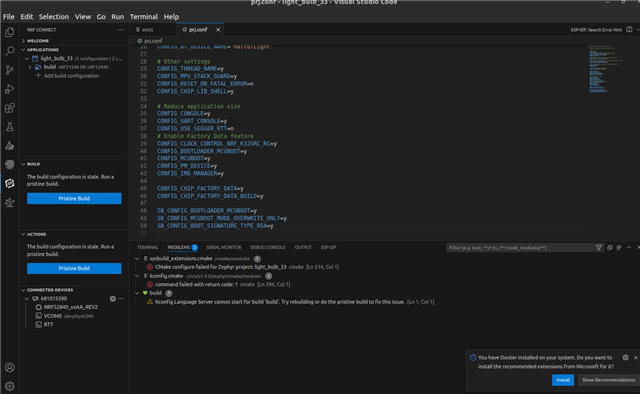
Task: Disconnect device 681015590 with its x icon
Action: click(113, 298)
